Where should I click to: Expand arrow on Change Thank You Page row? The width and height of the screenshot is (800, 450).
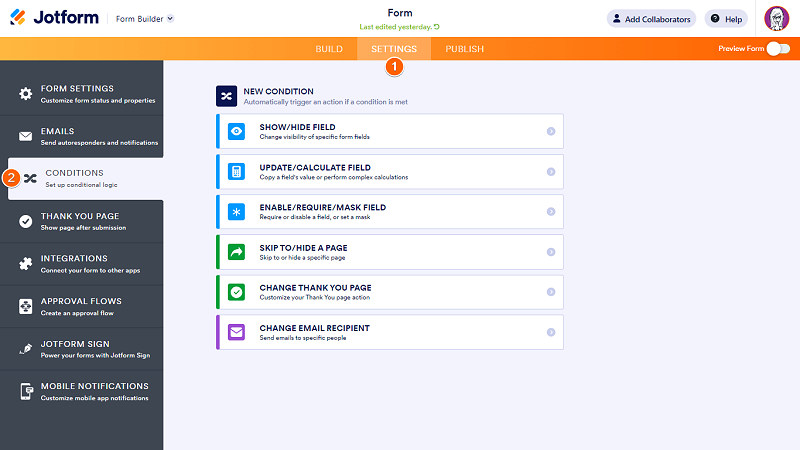coord(551,292)
